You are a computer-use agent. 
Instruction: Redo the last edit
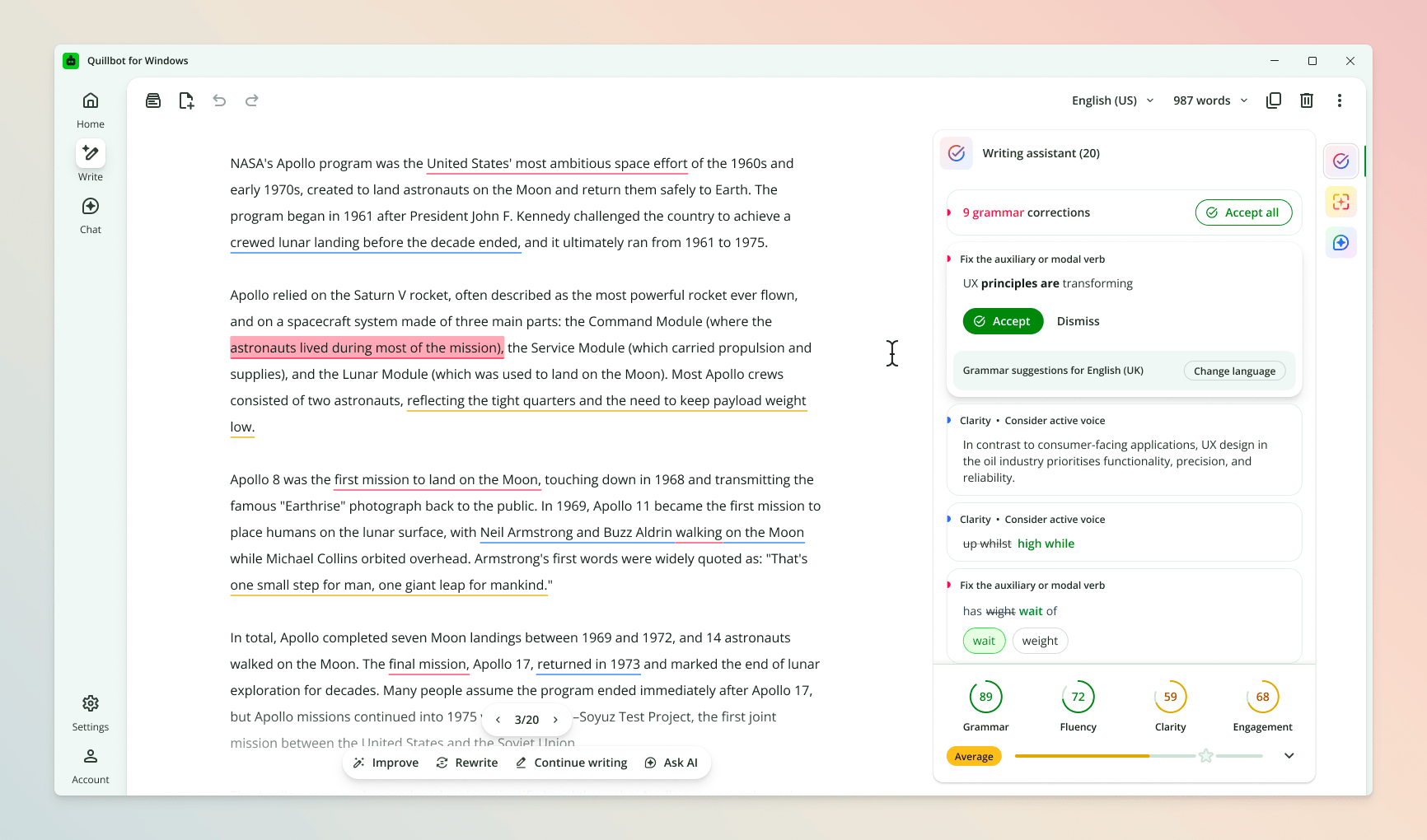[x=252, y=100]
